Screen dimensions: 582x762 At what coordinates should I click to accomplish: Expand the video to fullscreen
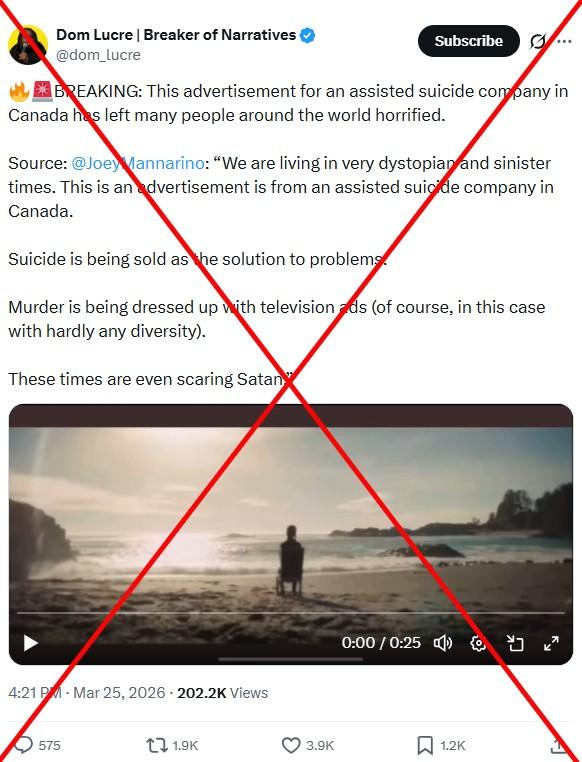(551, 643)
